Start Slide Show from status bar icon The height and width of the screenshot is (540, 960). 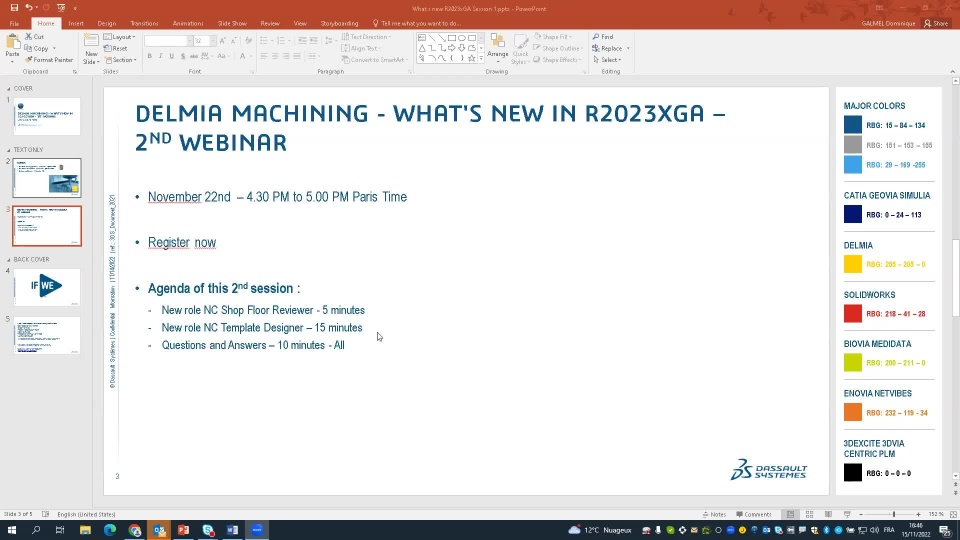click(x=847, y=514)
